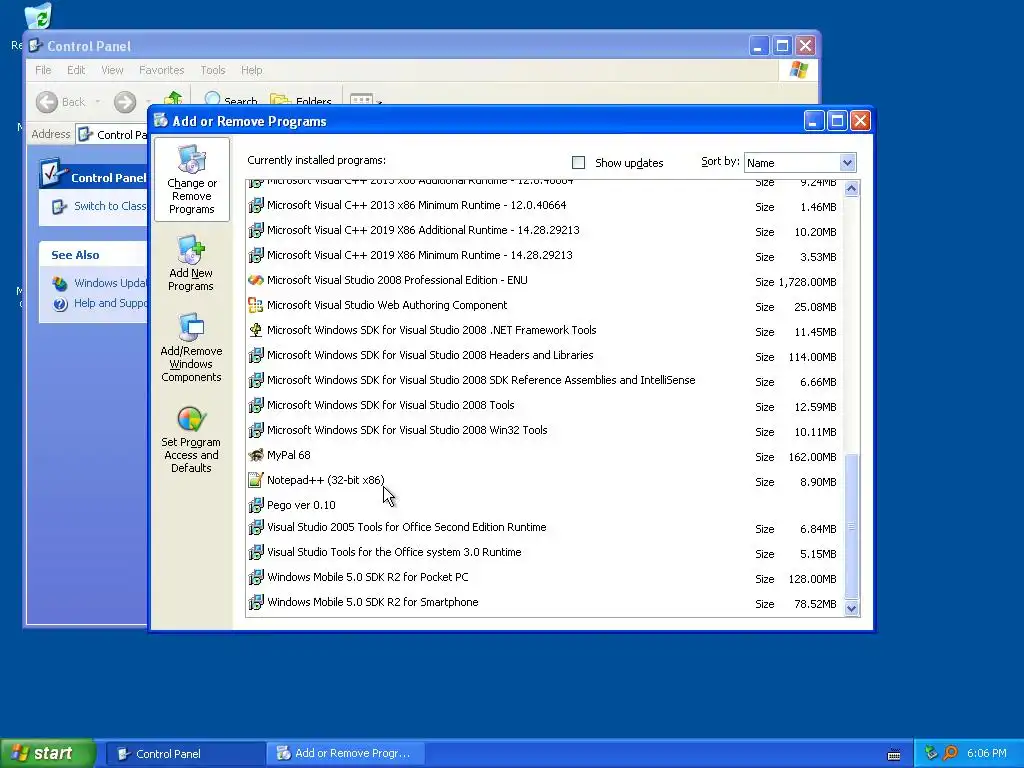Click the .NET Framework Tools SDK icon
Screen dimensions: 1024x768
coord(256,330)
